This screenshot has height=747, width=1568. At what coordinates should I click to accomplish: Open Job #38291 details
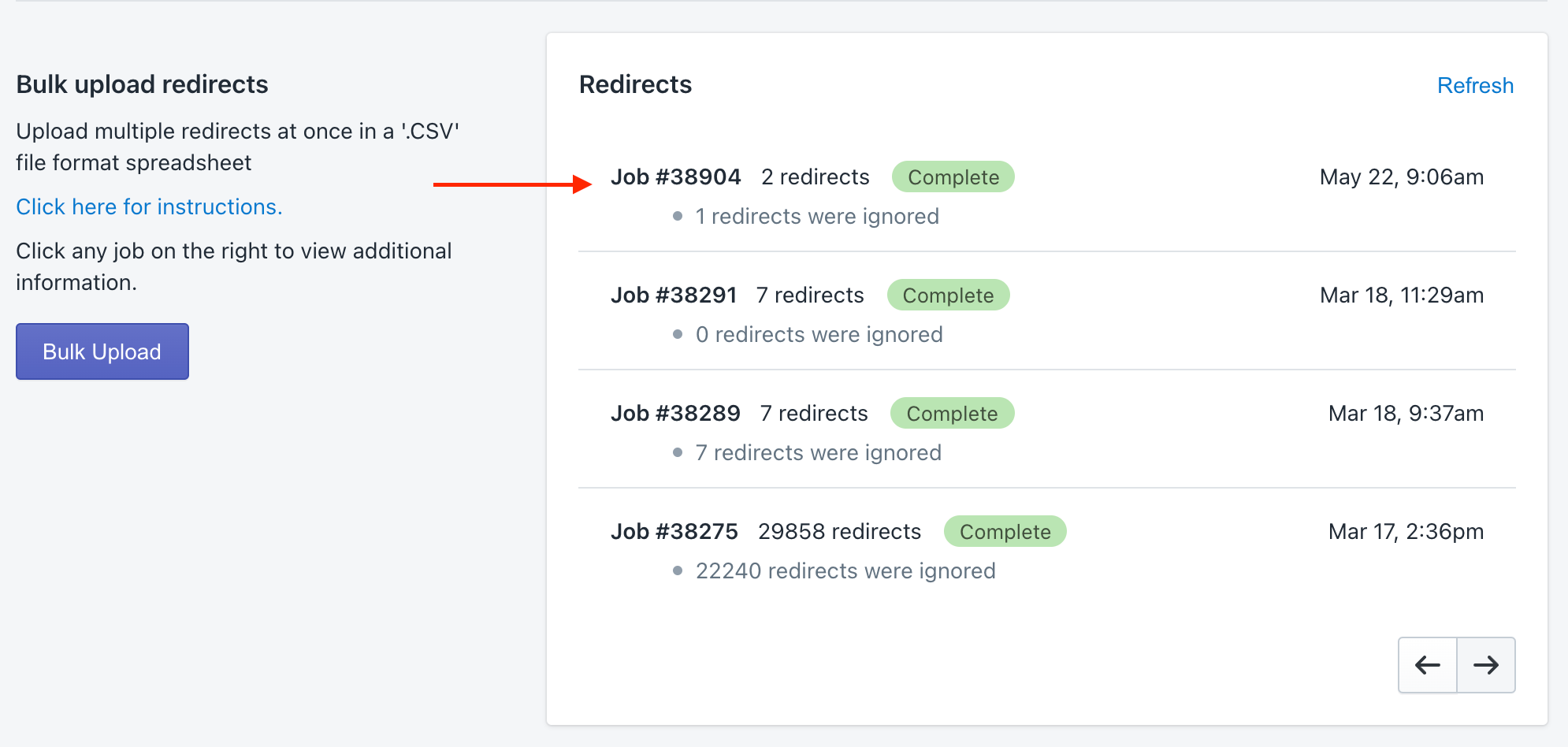tap(674, 295)
